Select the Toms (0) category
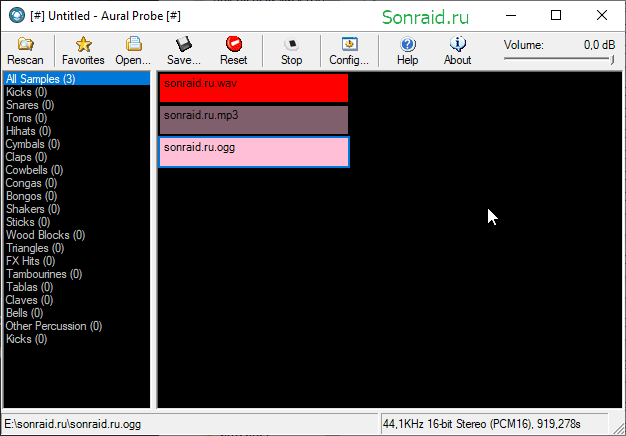This screenshot has height=436, width=626. [77, 118]
